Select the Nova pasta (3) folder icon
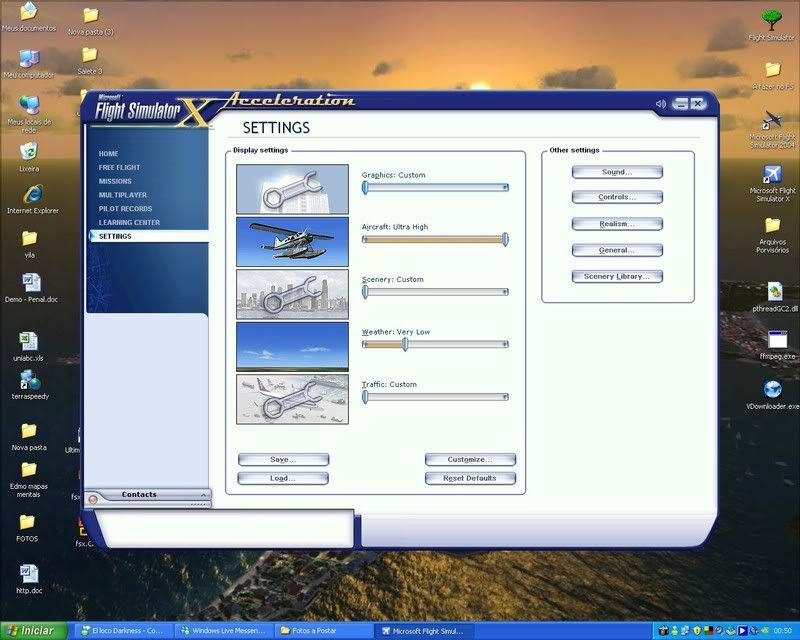The image size is (800, 640). (x=90, y=15)
